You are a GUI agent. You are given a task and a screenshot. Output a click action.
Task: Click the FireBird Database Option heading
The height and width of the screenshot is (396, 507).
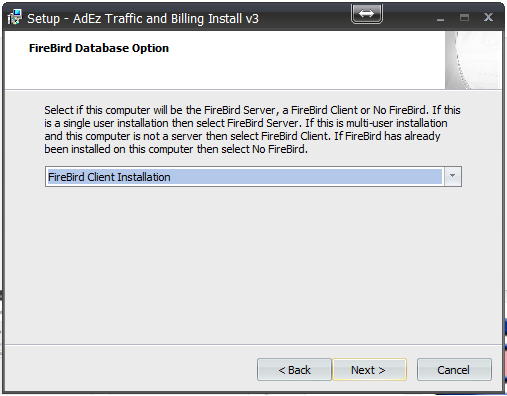coord(99,48)
